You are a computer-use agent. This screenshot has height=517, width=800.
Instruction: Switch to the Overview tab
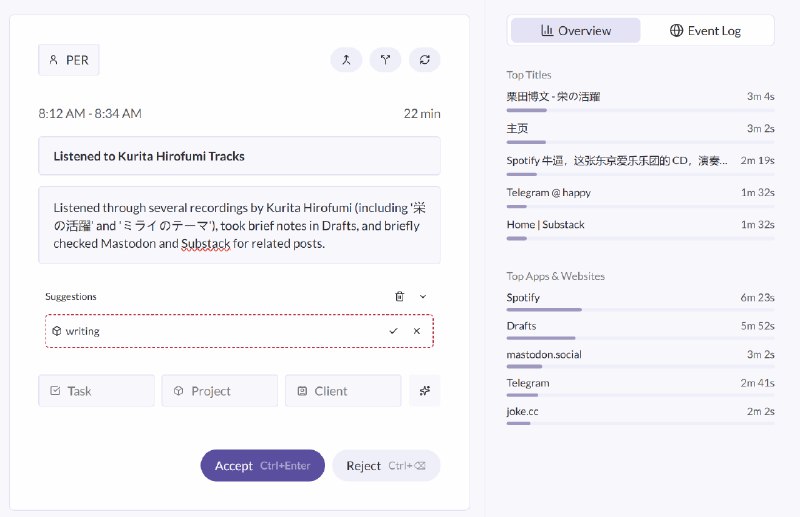575,30
